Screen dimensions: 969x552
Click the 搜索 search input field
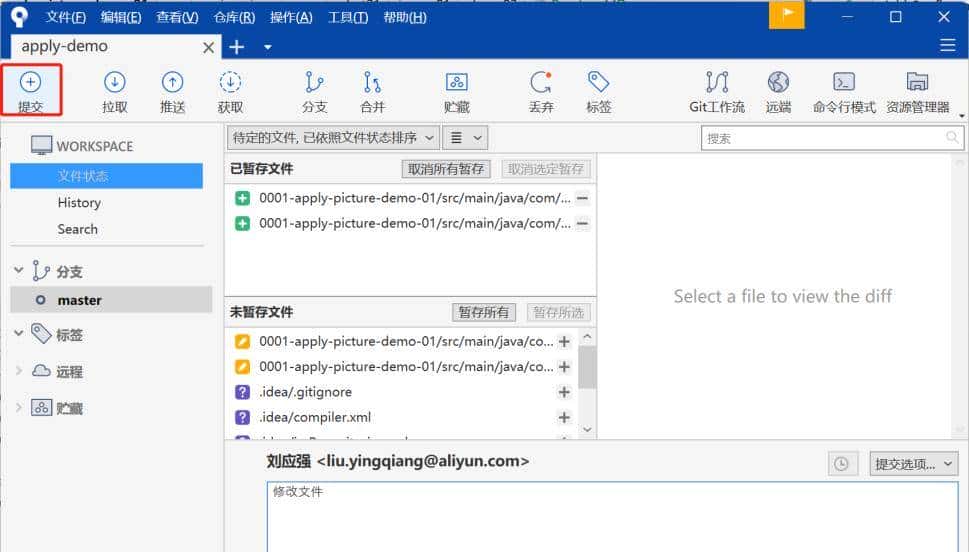[x=832, y=138]
